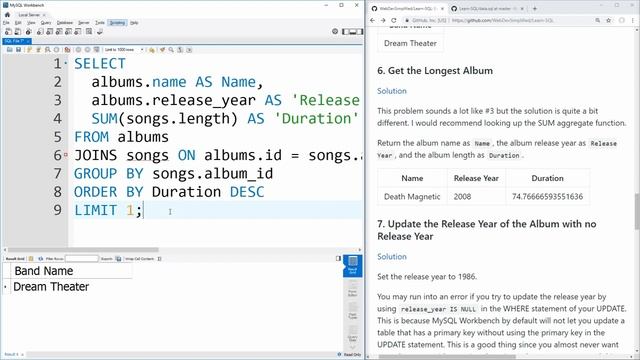
Task: Search table data icon in main toolbar
Action: point(89,32)
